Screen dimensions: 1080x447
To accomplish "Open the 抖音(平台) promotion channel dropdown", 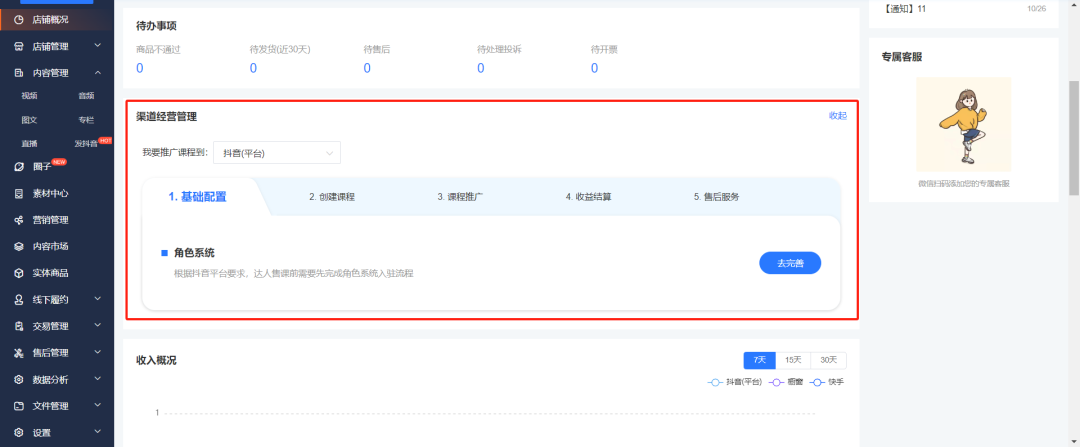I will 277,153.
